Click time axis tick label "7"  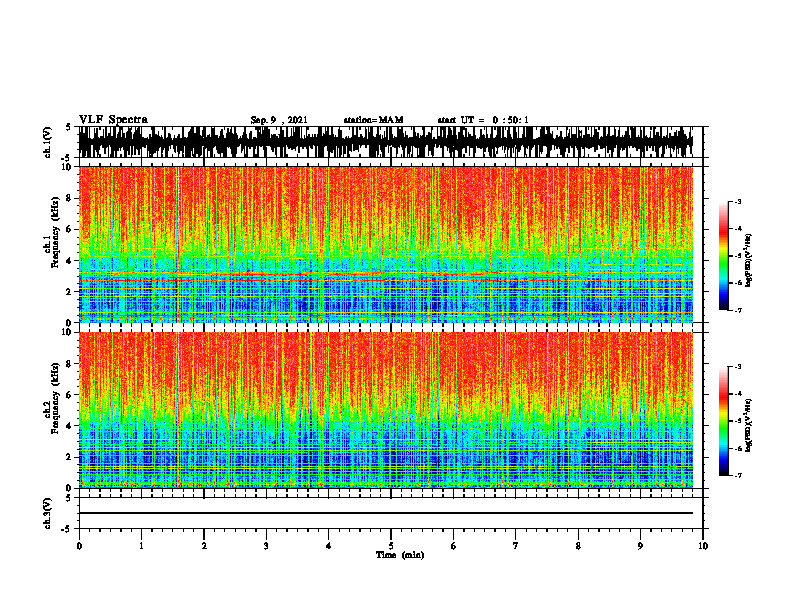pos(516,546)
